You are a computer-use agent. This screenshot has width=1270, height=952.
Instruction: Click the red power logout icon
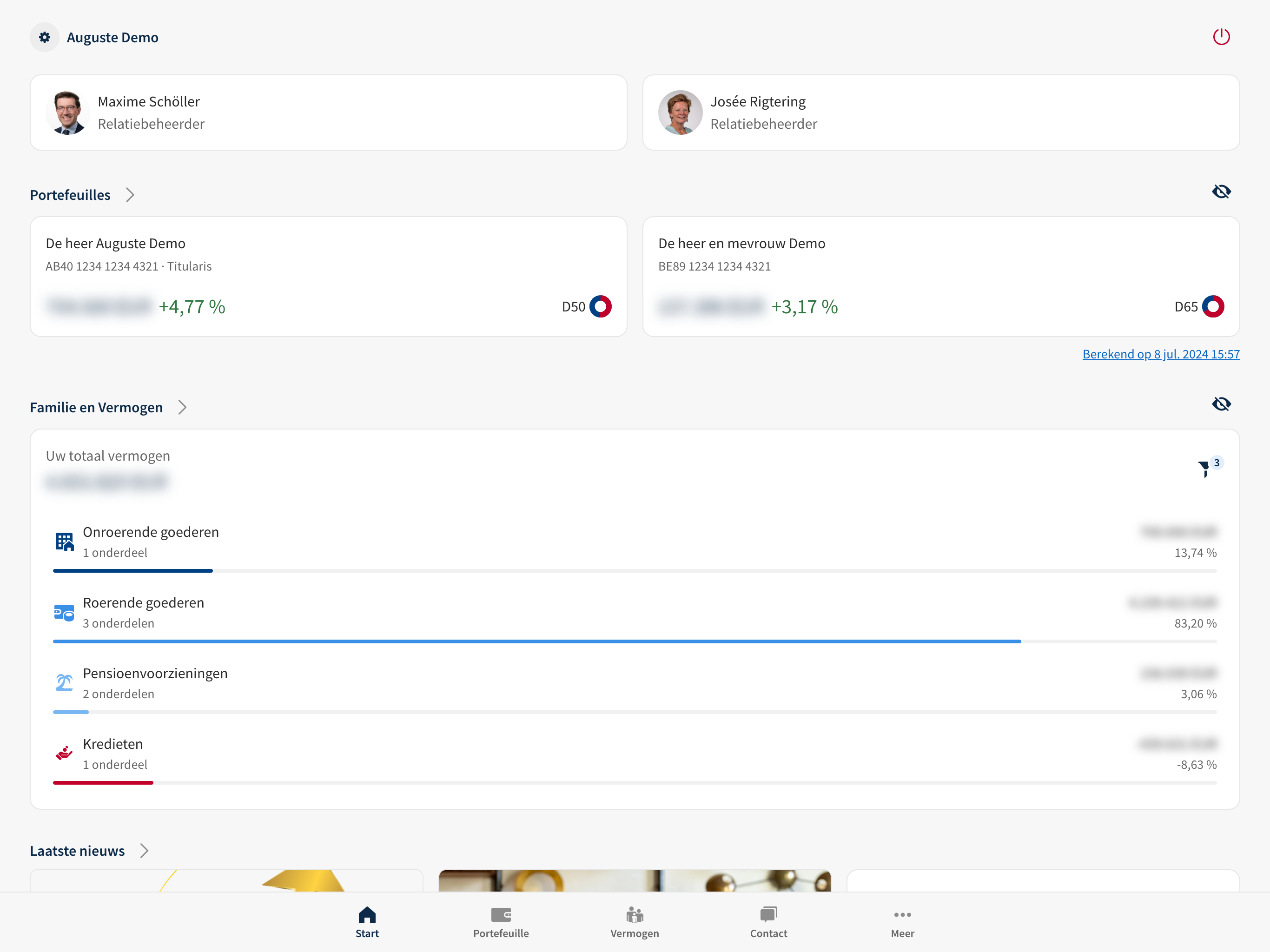click(1221, 37)
